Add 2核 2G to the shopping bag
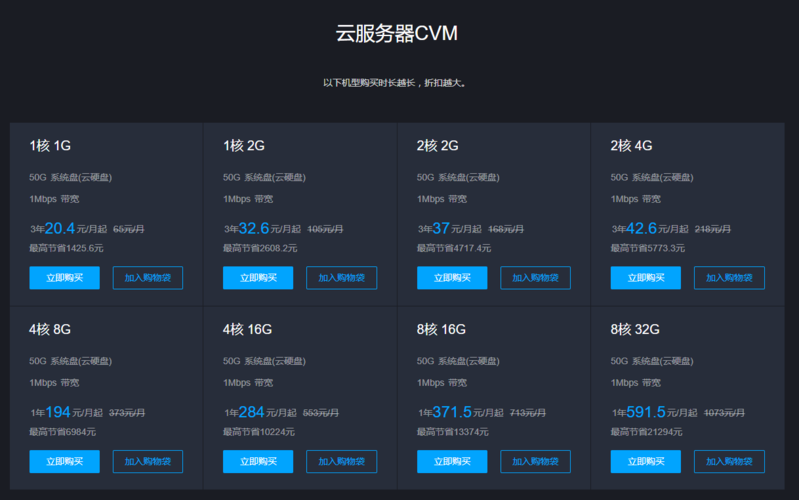799x500 pixels. pos(536,278)
